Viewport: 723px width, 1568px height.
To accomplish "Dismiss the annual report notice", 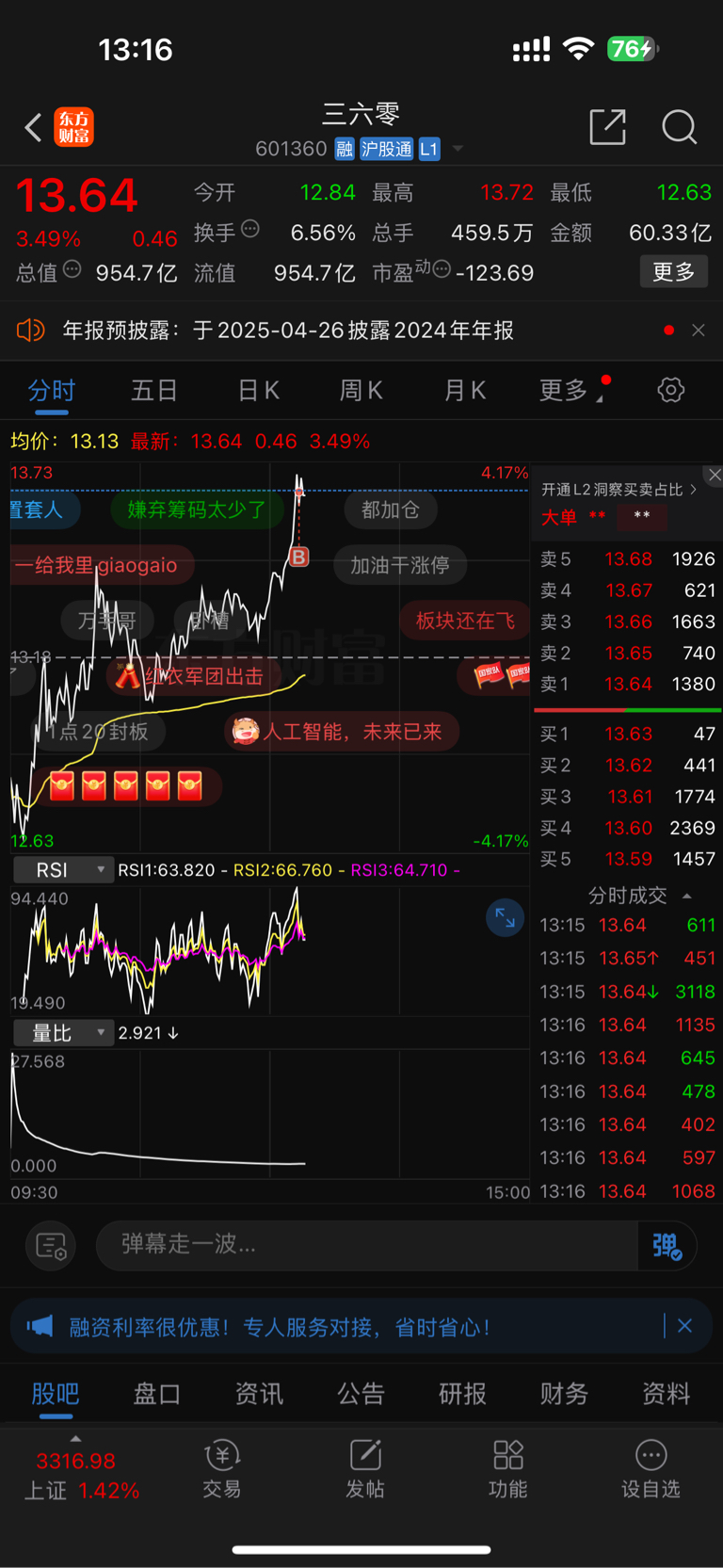I will click(x=699, y=331).
